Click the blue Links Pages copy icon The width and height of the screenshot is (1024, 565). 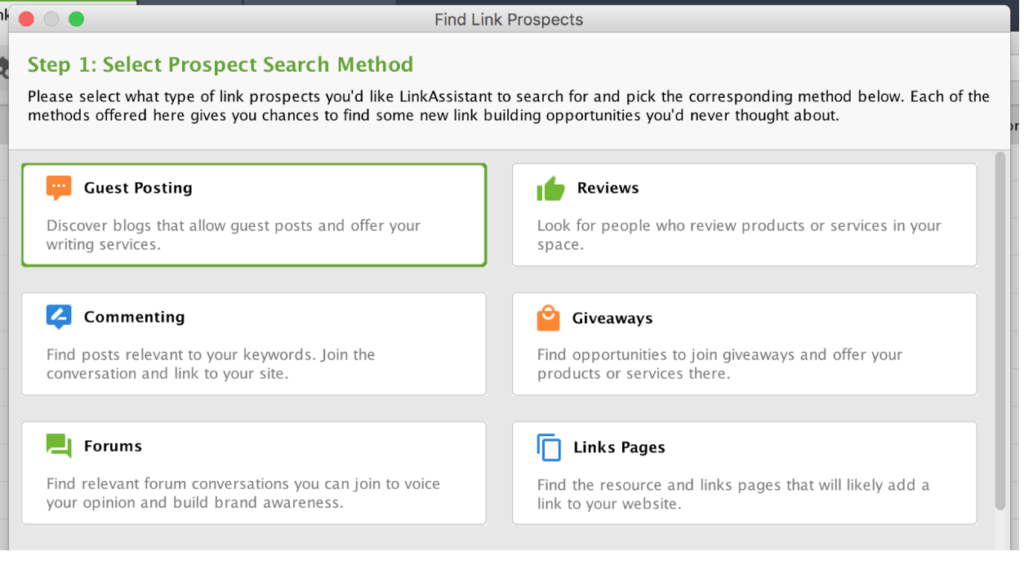point(549,447)
